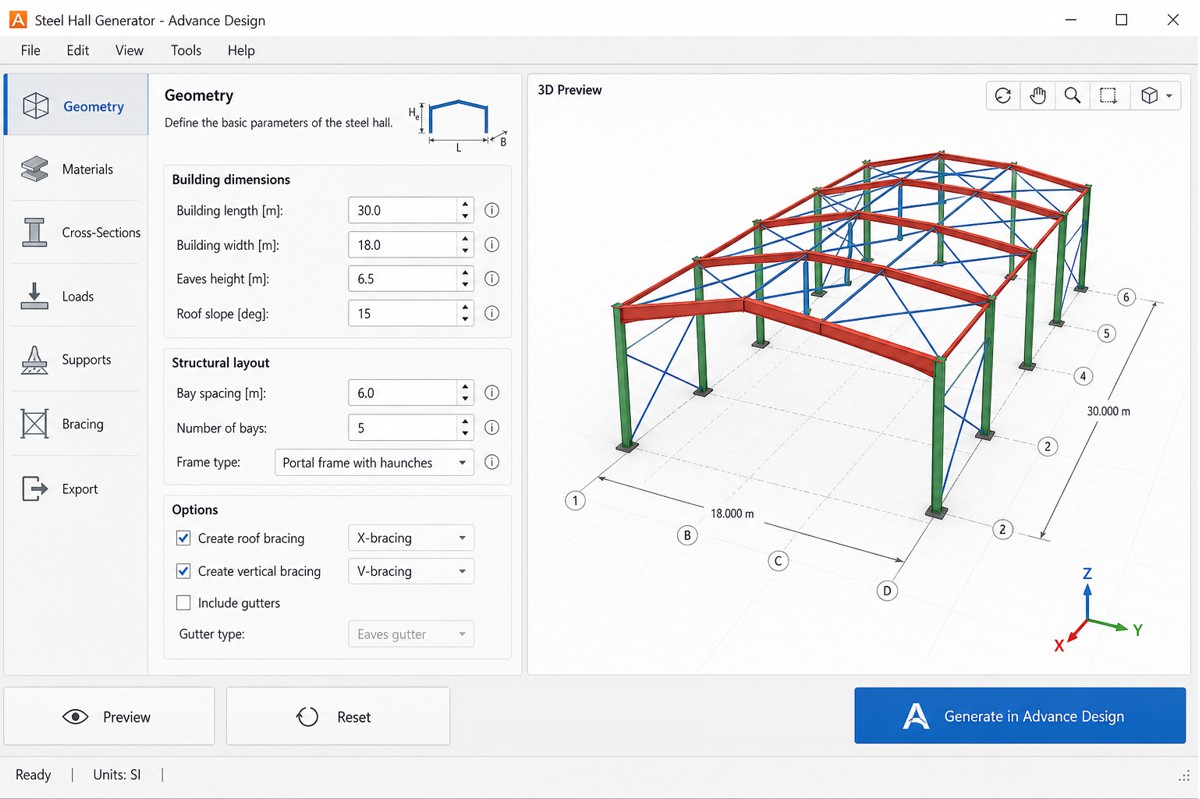
Task: Open the Help menu
Action: click(241, 50)
